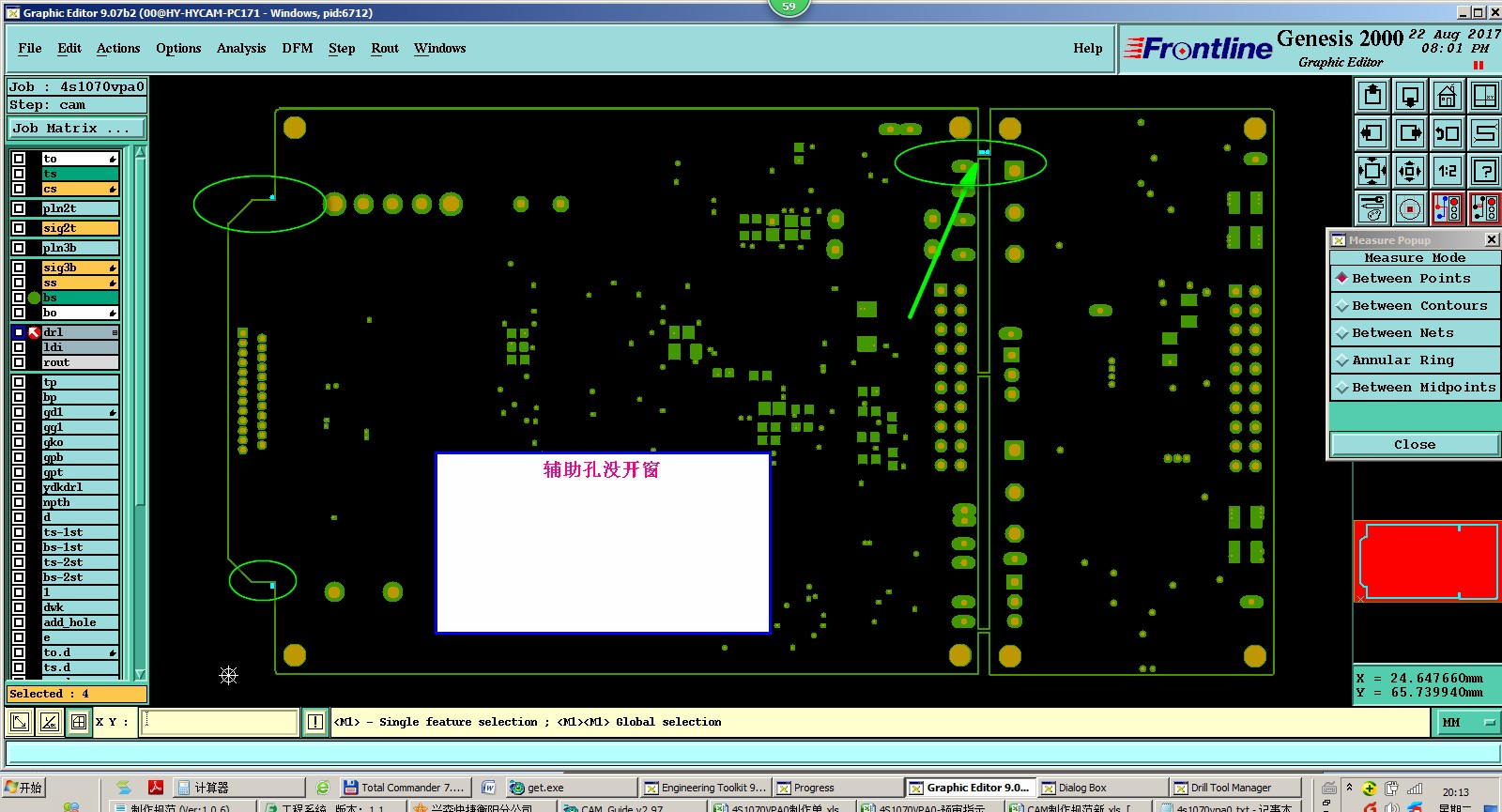Click the previous view icon

tap(1448, 133)
